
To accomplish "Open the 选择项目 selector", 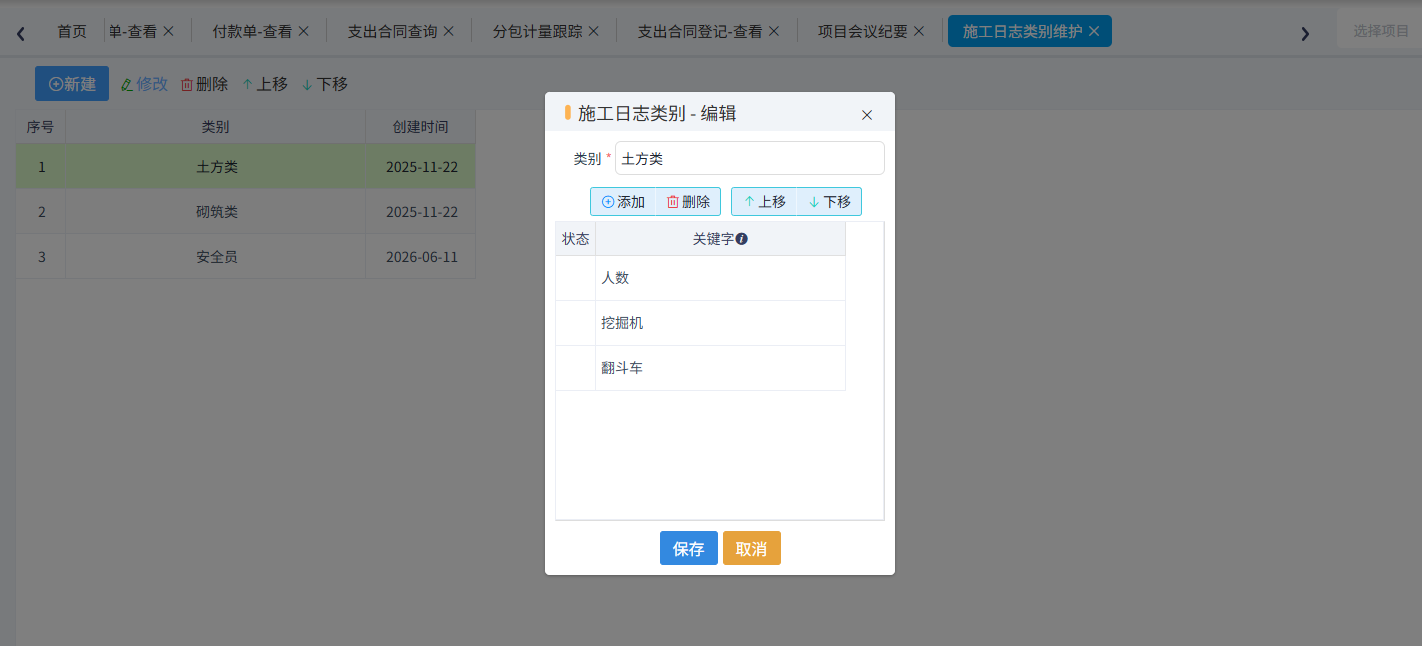I will pyautogui.click(x=1380, y=31).
